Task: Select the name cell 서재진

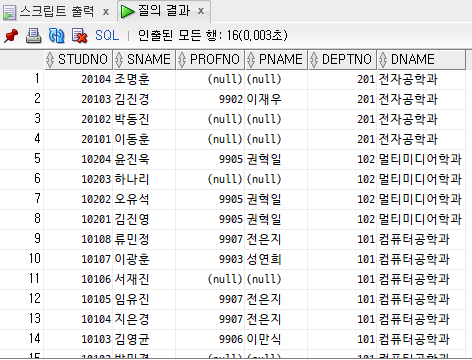Action: (x=144, y=279)
